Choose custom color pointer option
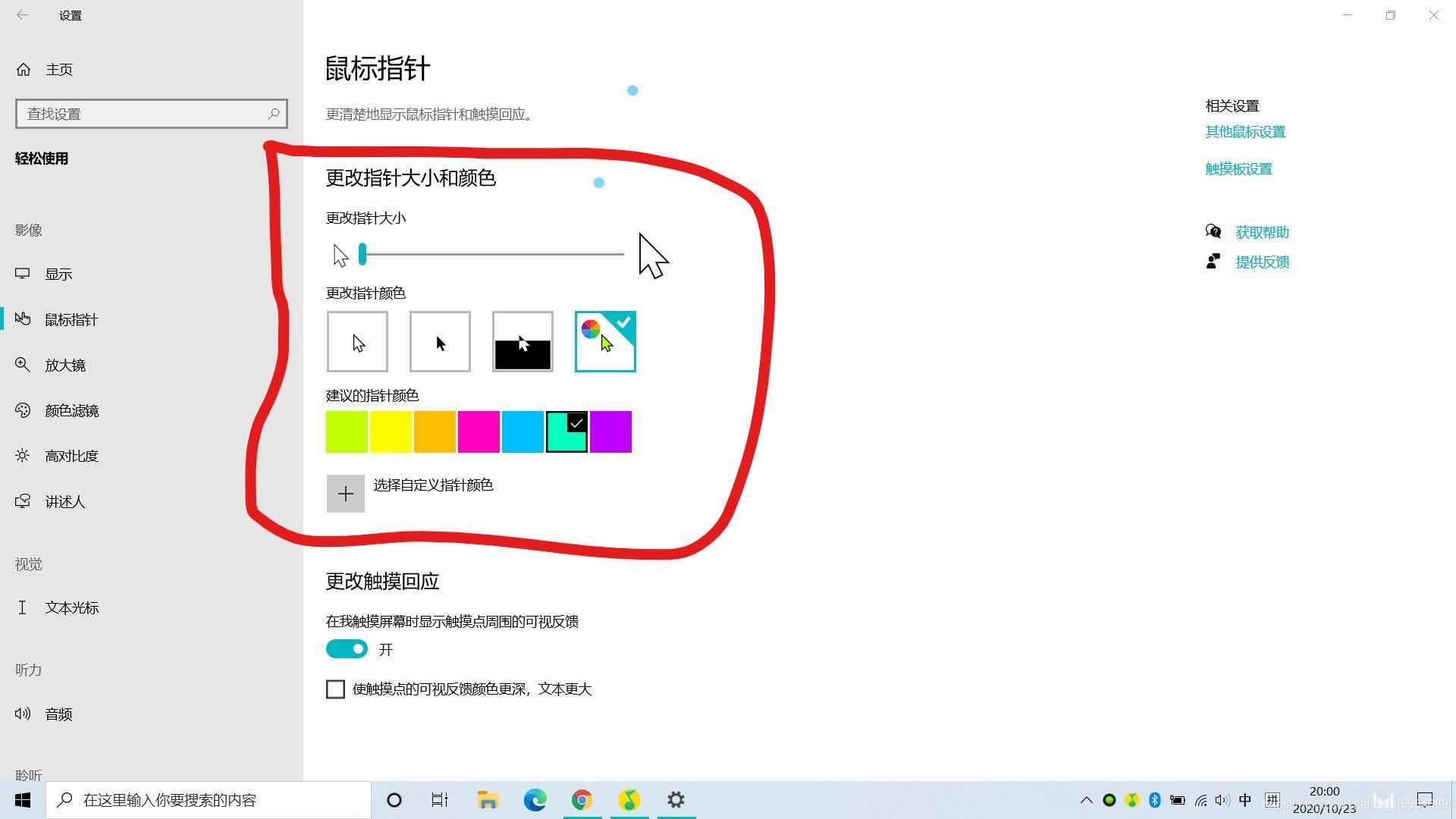 pos(605,341)
